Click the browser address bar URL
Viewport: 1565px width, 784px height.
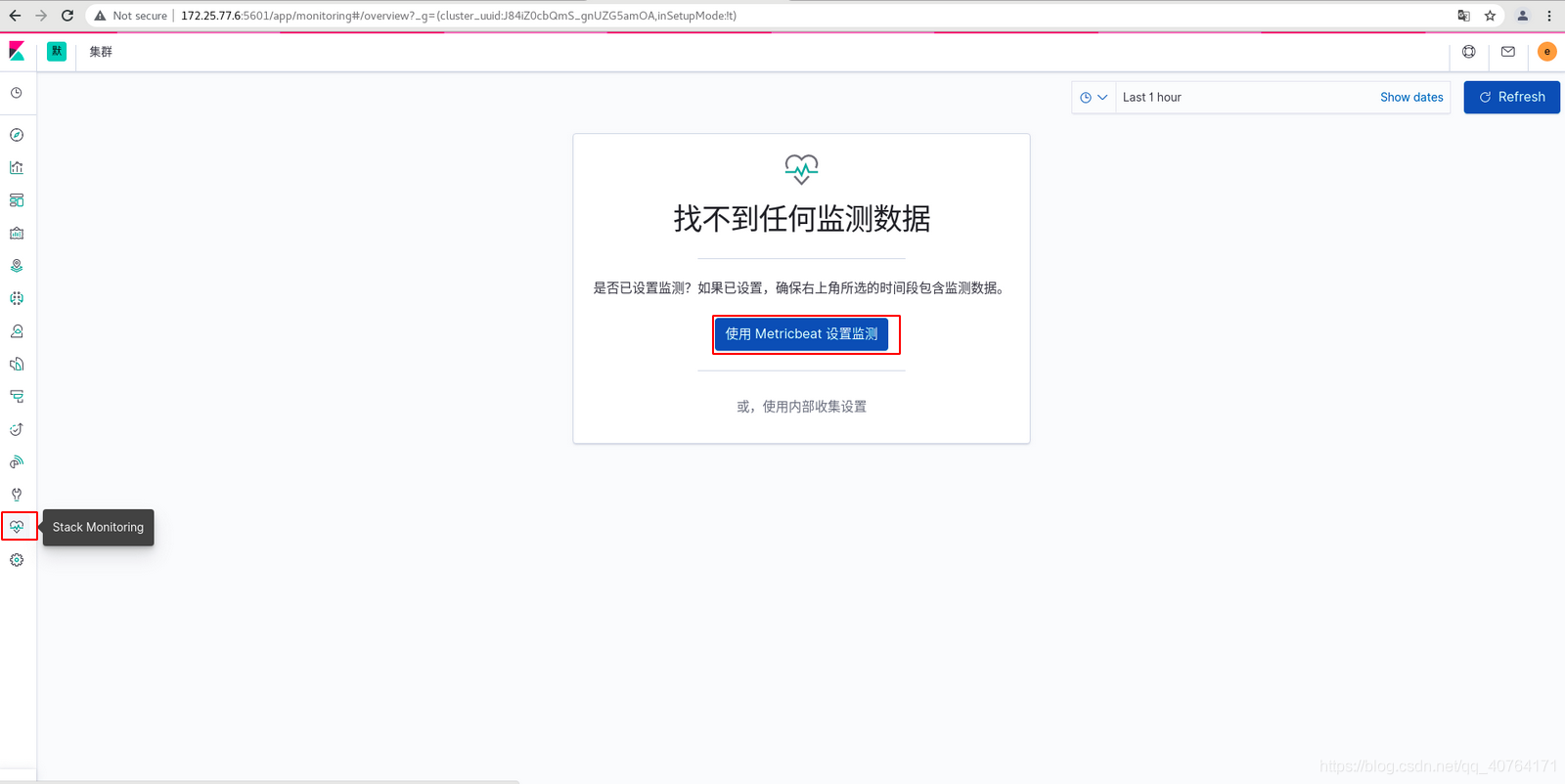click(459, 16)
